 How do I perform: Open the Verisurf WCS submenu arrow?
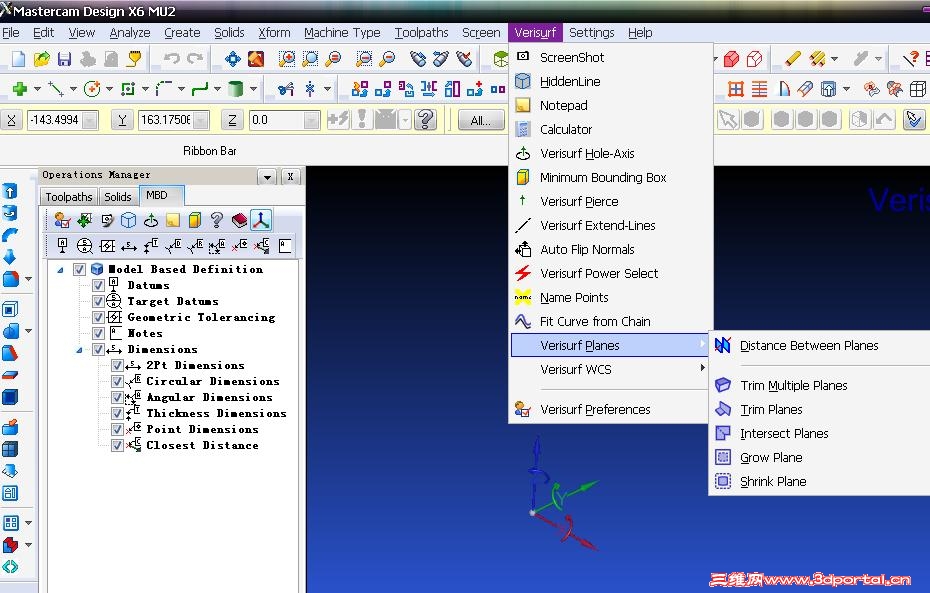pyautogui.click(x=702, y=368)
